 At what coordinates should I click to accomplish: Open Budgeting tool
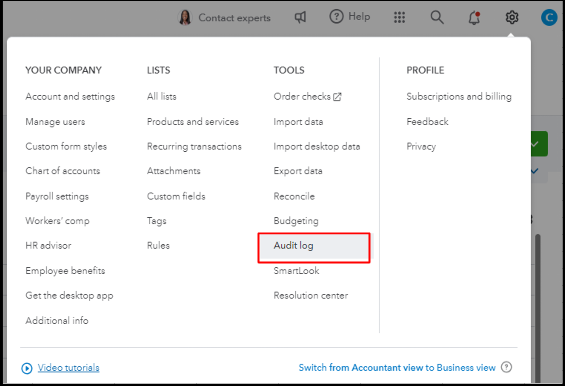(296, 221)
